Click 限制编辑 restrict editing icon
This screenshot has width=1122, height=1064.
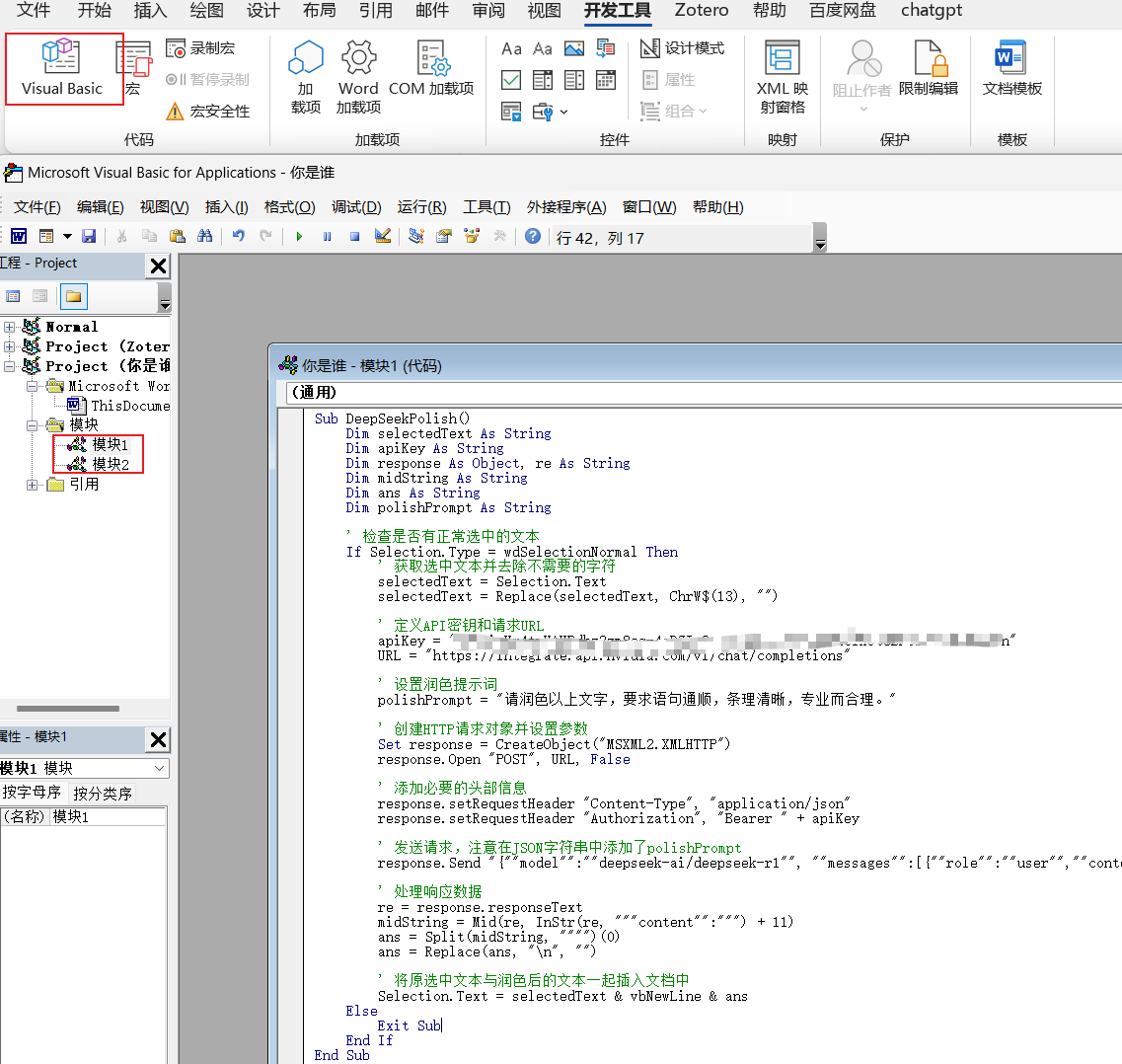pyautogui.click(x=928, y=69)
